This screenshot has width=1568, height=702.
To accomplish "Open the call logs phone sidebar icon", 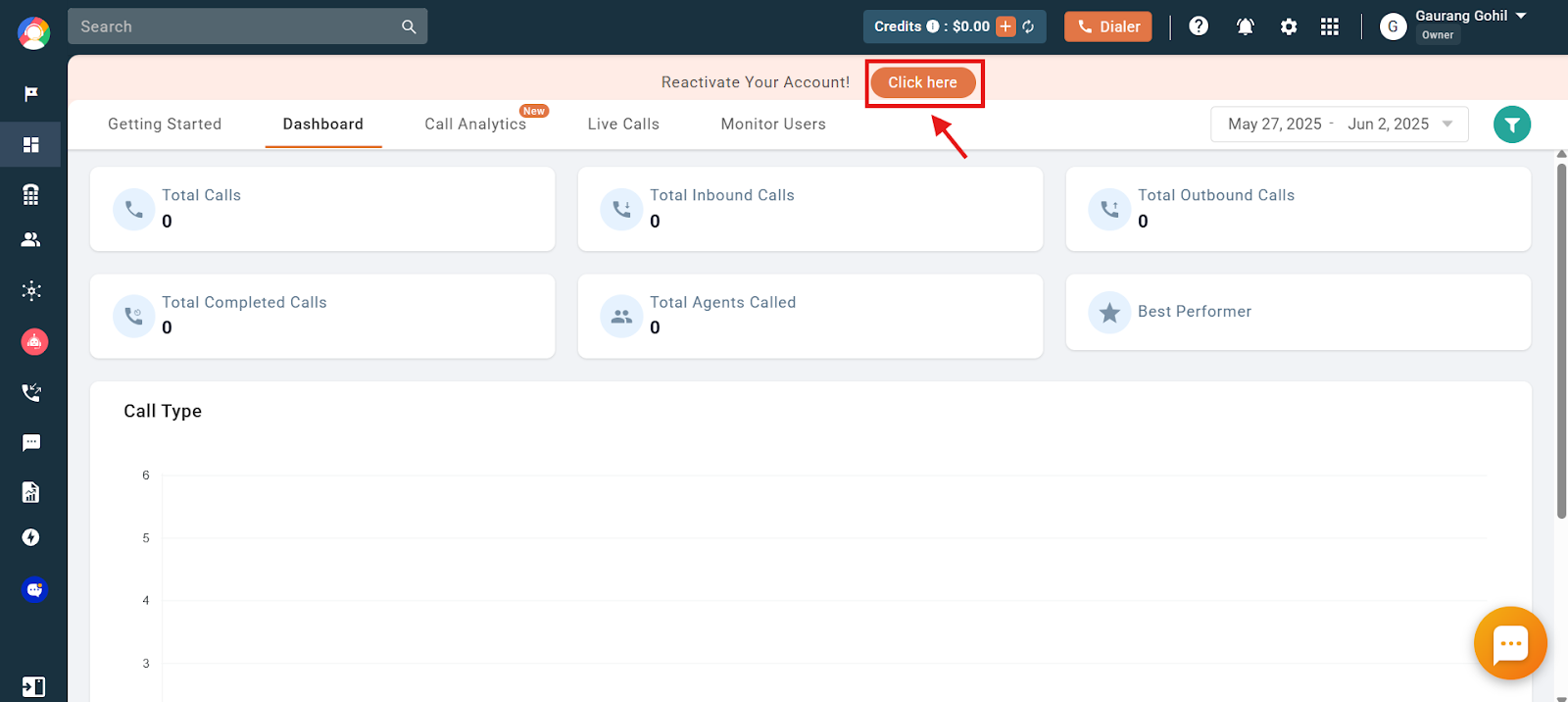I will [x=31, y=392].
